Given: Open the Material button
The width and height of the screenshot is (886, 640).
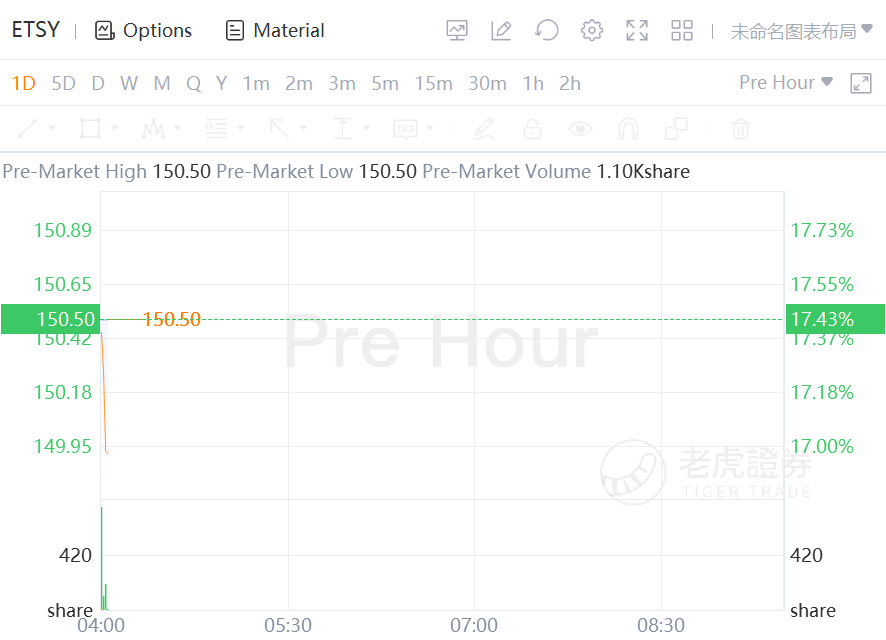Looking at the screenshot, I should [275, 31].
